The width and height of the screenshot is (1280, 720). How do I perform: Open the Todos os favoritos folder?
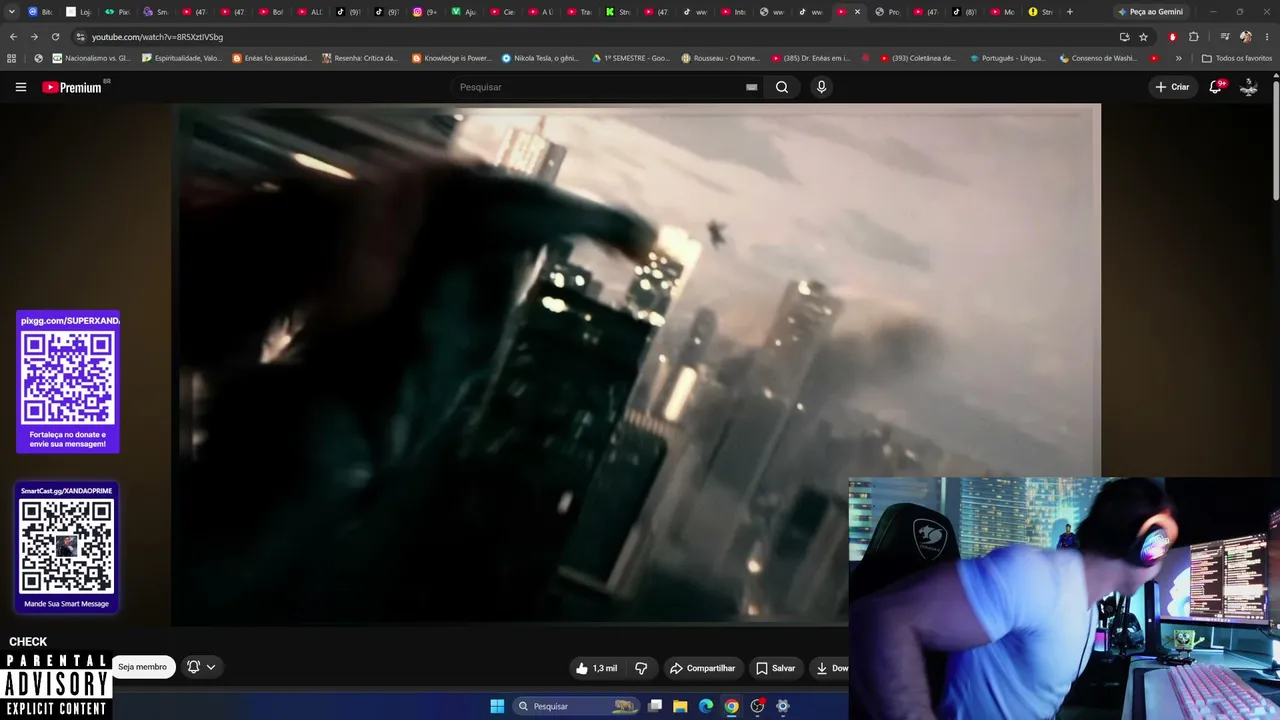(x=1237, y=58)
